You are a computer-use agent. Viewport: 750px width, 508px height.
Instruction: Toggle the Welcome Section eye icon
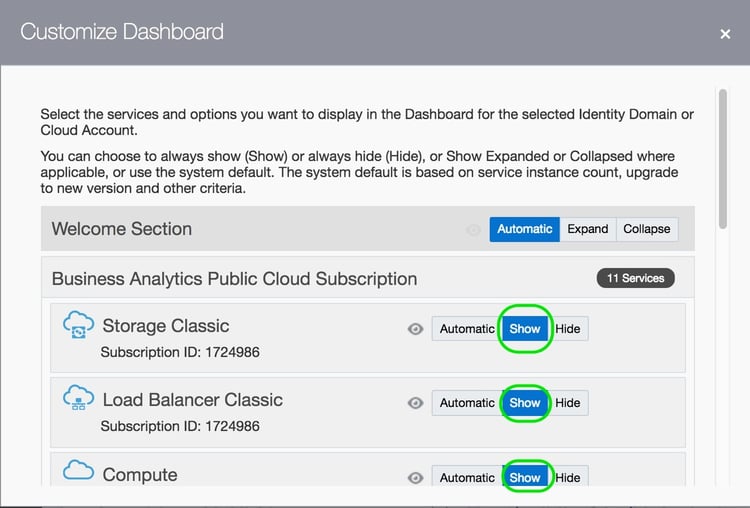point(473,230)
